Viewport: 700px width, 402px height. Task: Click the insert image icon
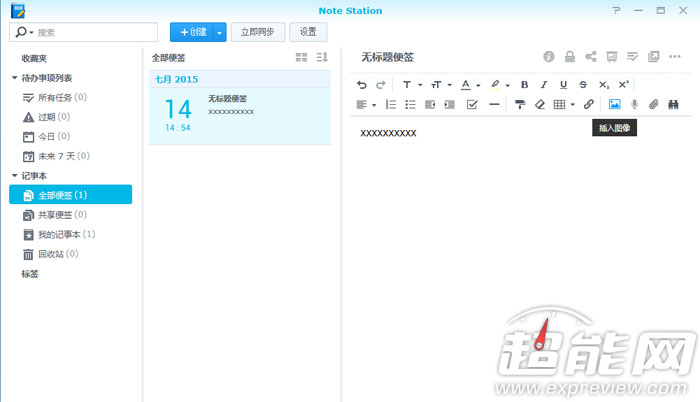pos(615,105)
